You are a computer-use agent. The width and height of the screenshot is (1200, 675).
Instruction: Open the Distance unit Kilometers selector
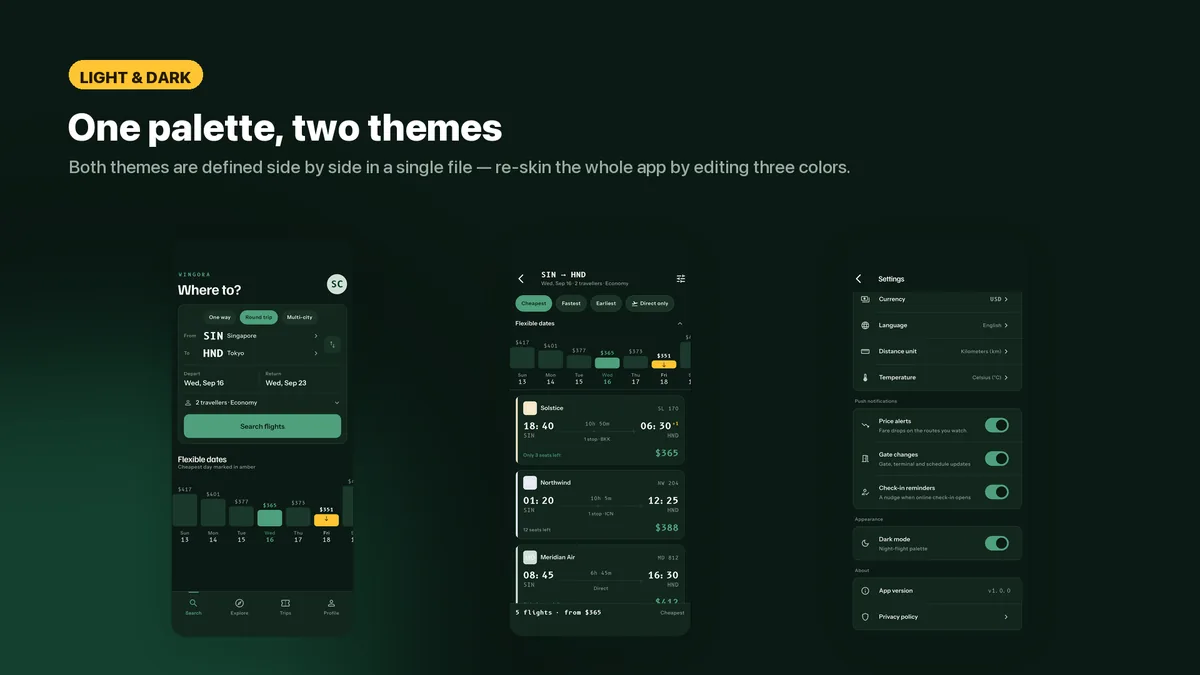click(x=984, y=351)
